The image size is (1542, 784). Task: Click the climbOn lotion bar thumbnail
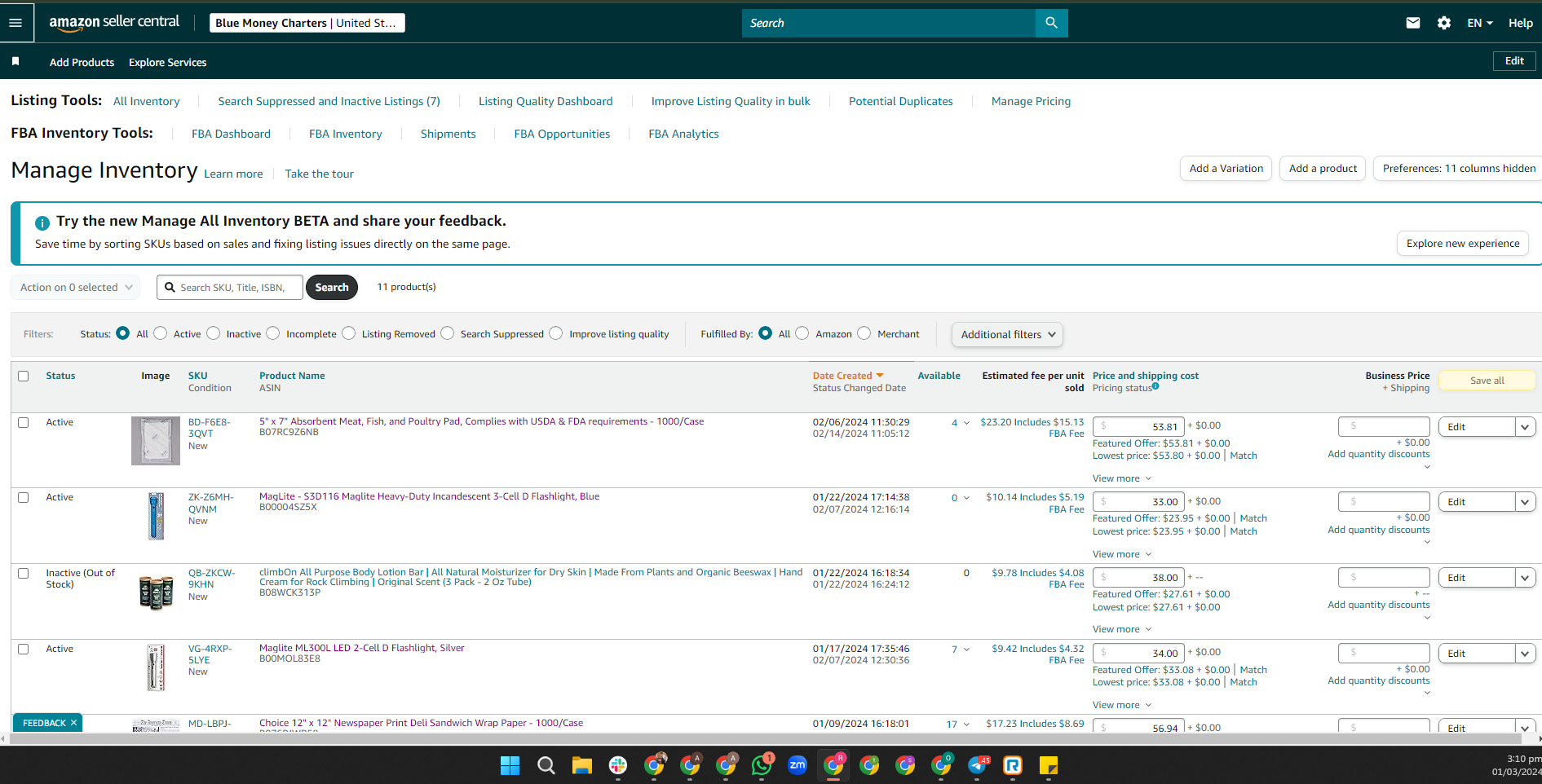(156, 592)
